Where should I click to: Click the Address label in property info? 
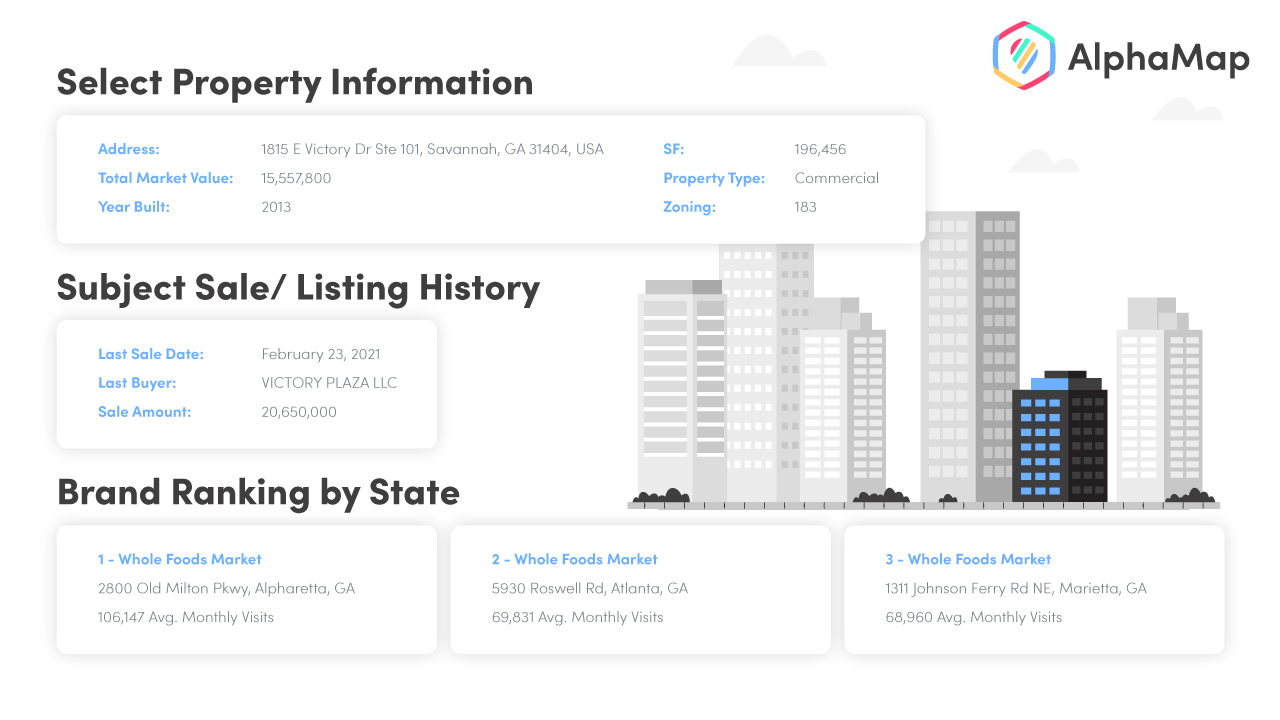tap(128, 149)
